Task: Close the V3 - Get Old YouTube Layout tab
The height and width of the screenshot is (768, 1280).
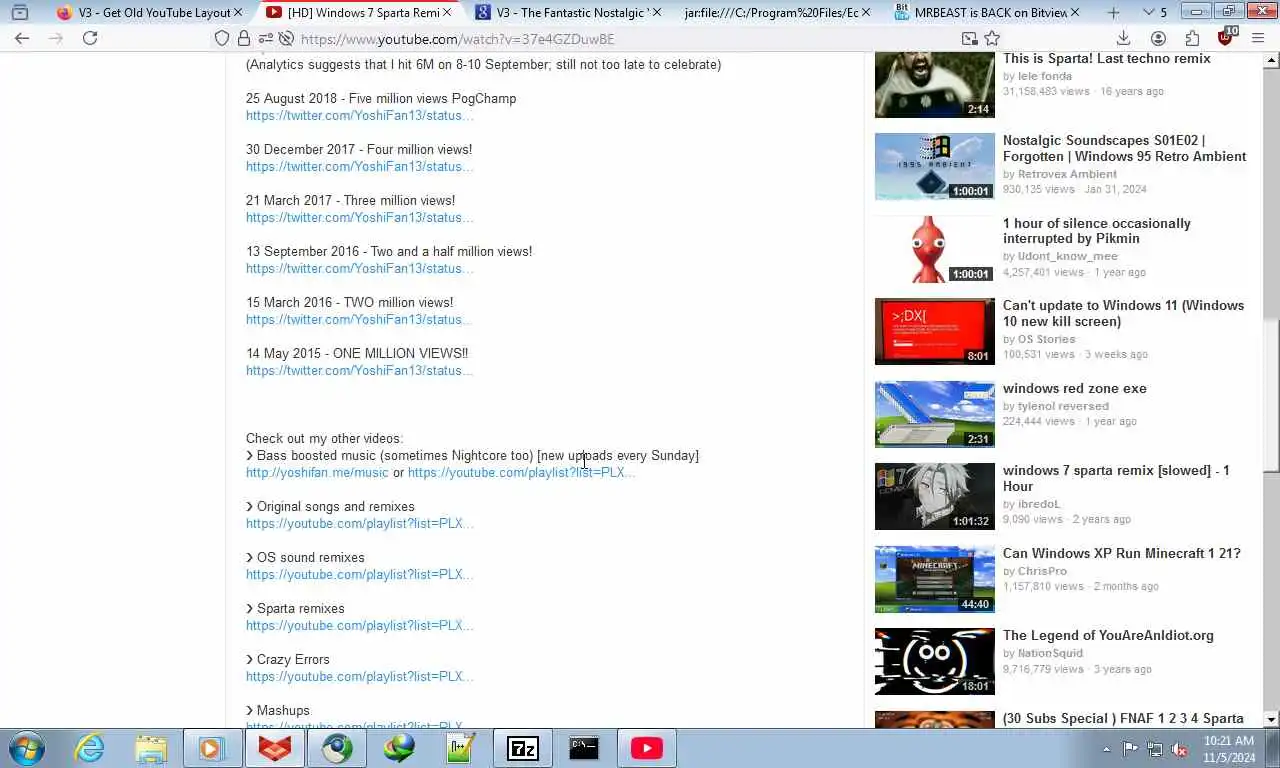Action: tap(238, 13)
